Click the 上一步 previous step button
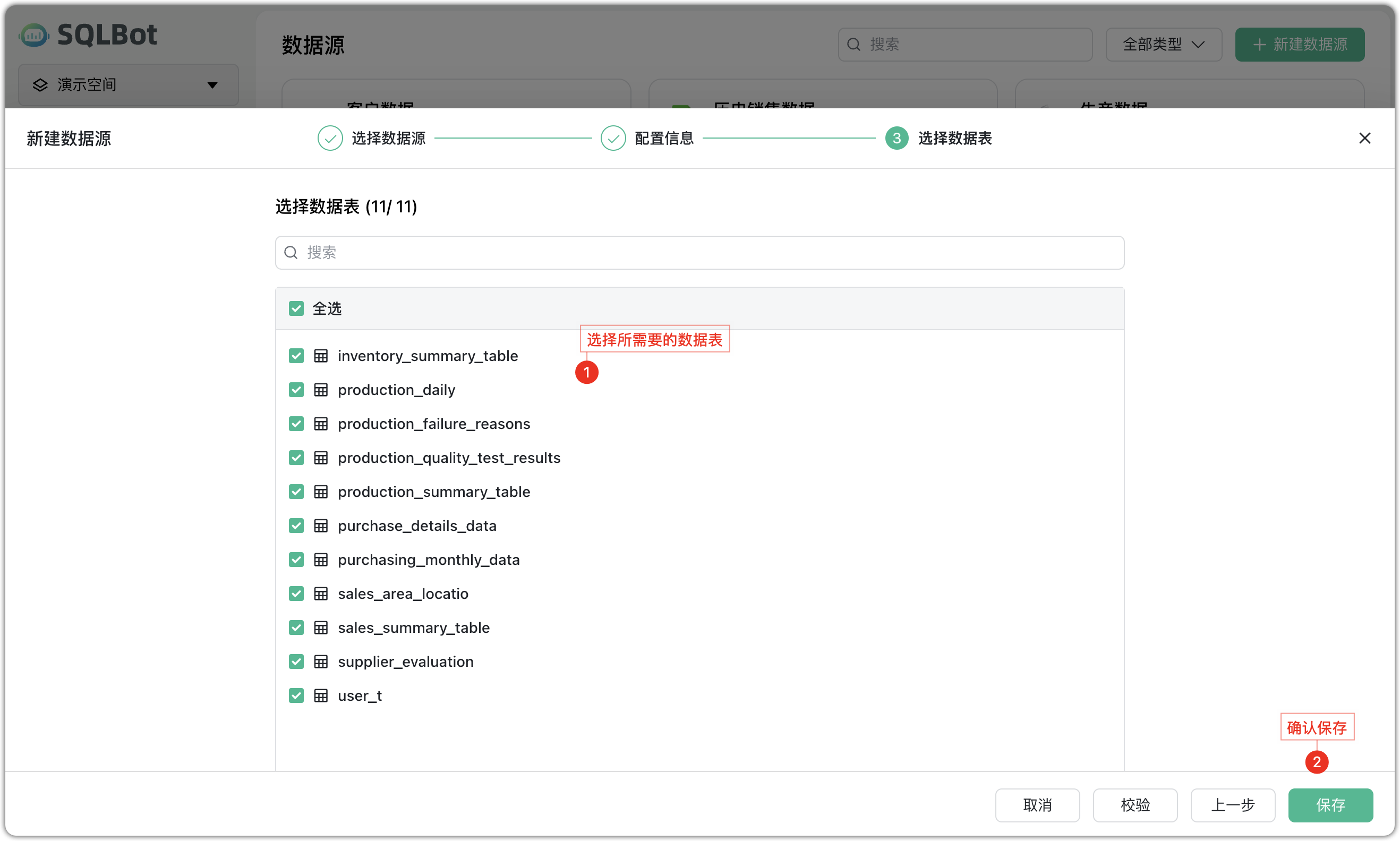 tap(1232, 805)
